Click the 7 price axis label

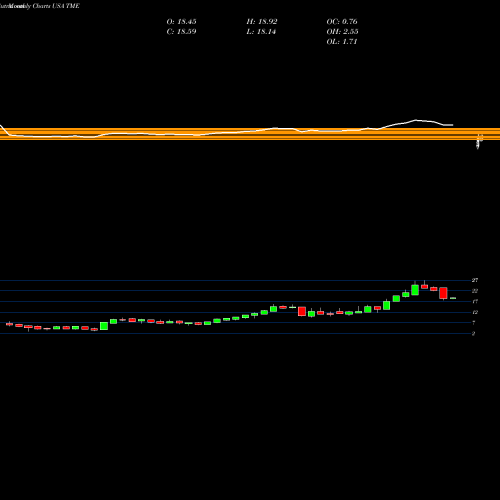[473, 323]
